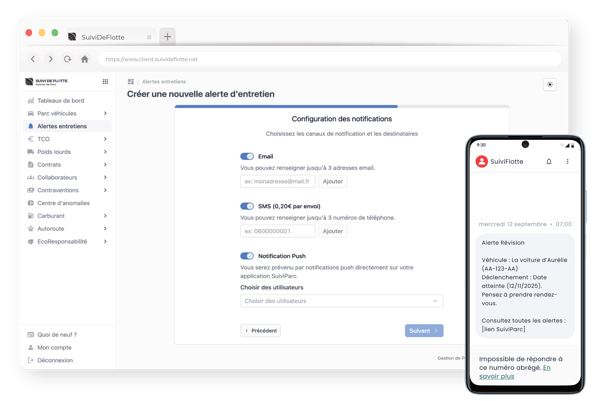The width and height of the screenshot is (600, 401).
Task: Click the Précédent button
Action: (261, 331)
